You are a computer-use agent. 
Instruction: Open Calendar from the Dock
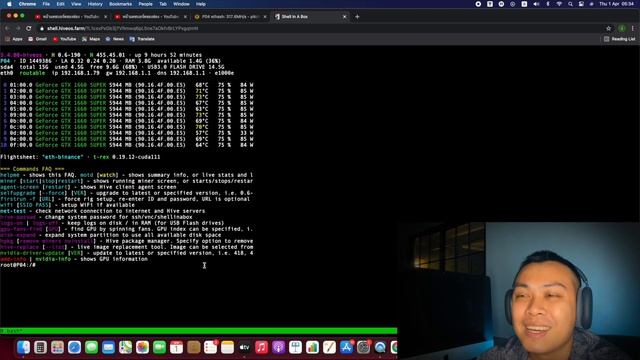(176, 347)
